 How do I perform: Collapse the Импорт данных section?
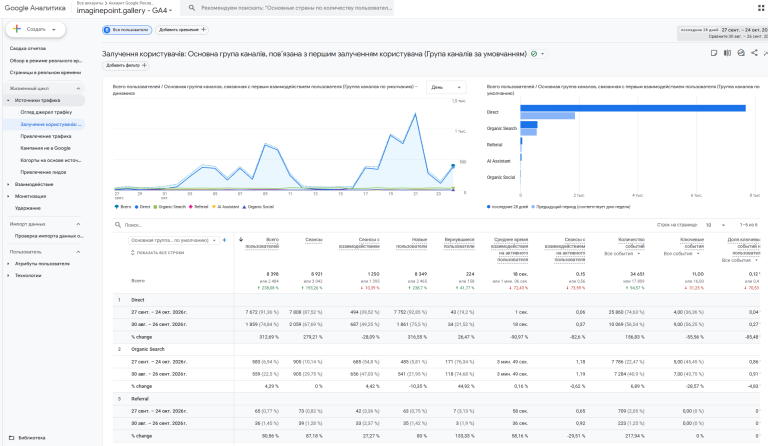click(78, 224)
